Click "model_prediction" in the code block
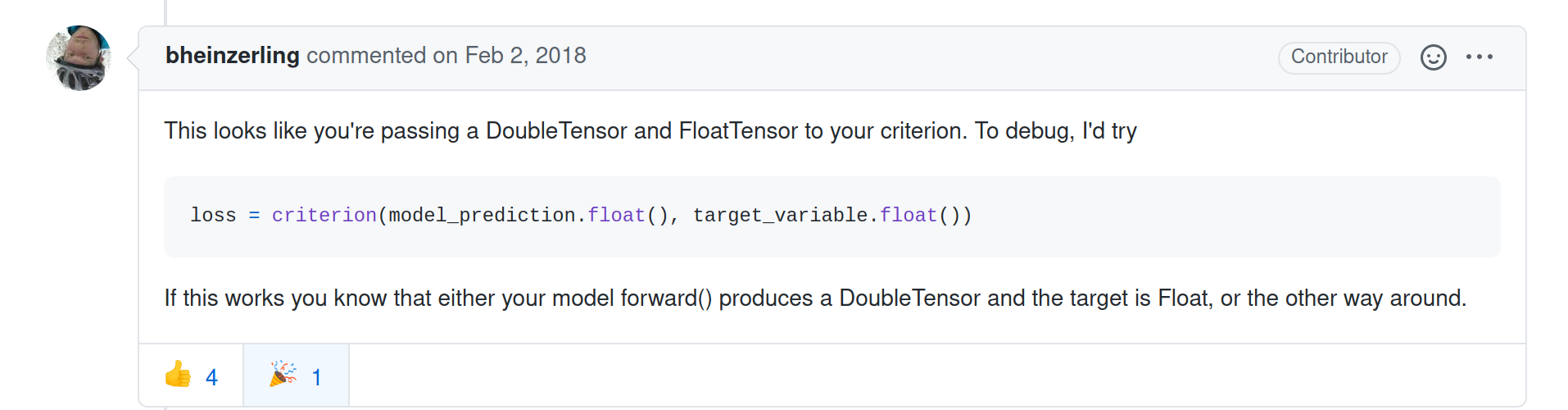 482,216
